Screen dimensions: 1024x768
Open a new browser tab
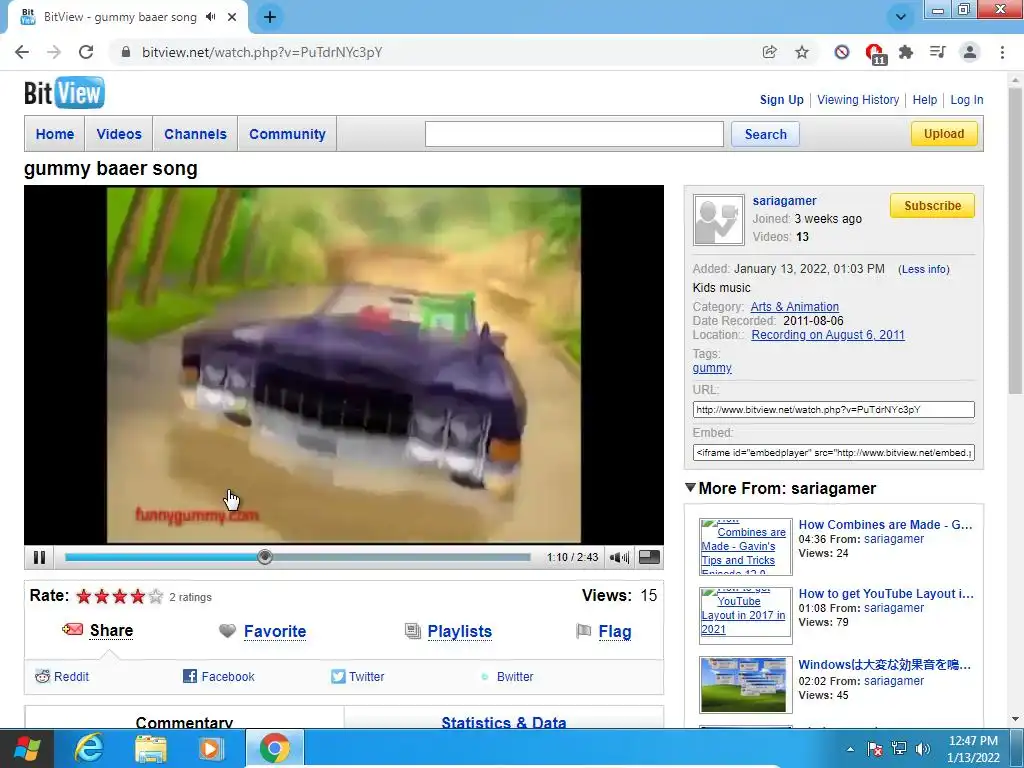[x=270, y=17]
